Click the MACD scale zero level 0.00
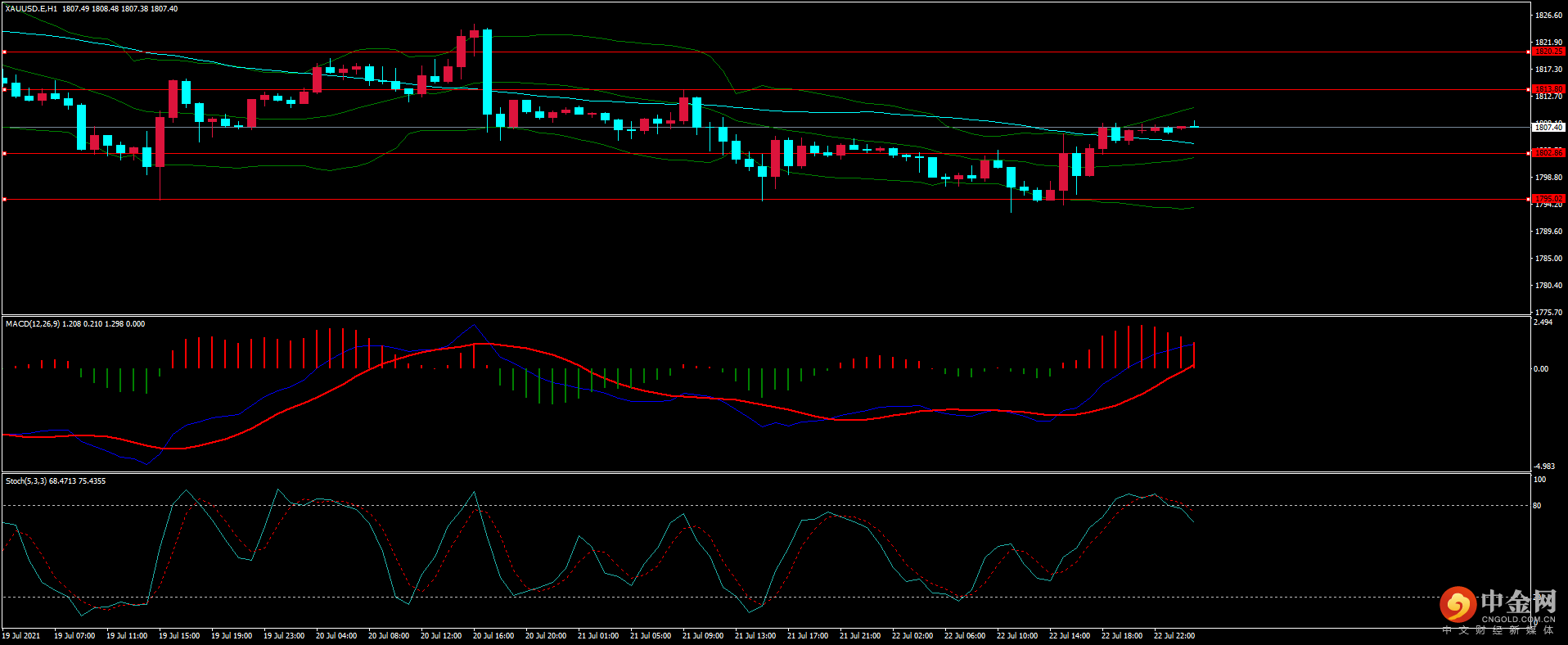1568x645 pixels. (1541, 369)
